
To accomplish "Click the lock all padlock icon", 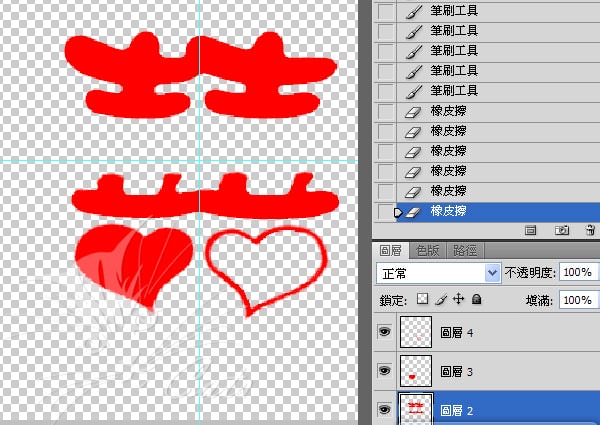I will (476, 299).
